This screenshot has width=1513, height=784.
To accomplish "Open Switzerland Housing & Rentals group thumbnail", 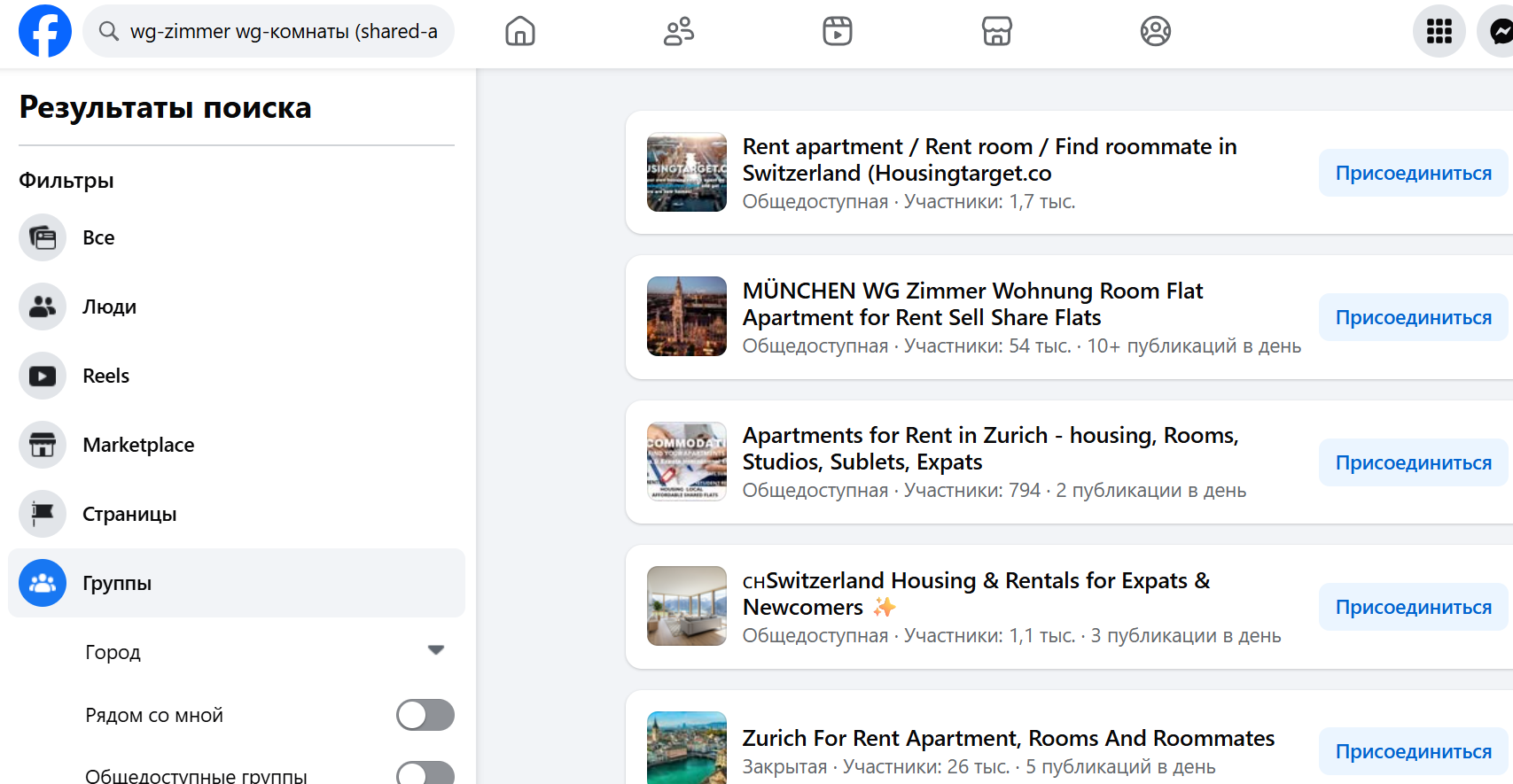I will 687,606.
